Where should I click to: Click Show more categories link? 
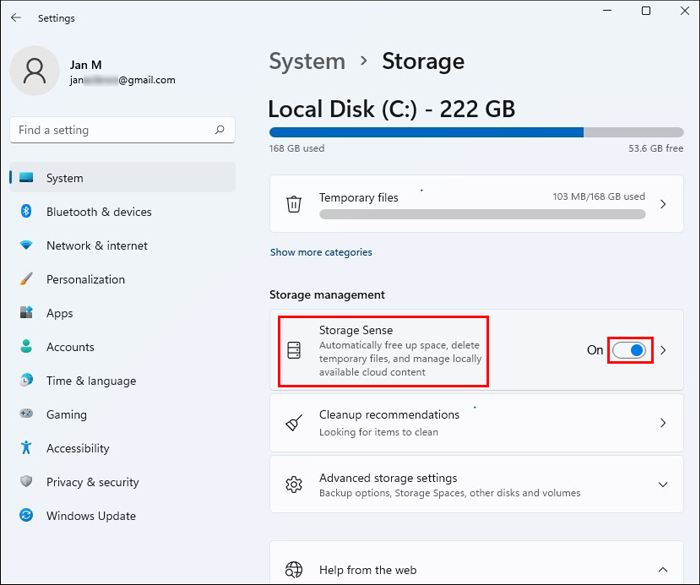[321, 252]
